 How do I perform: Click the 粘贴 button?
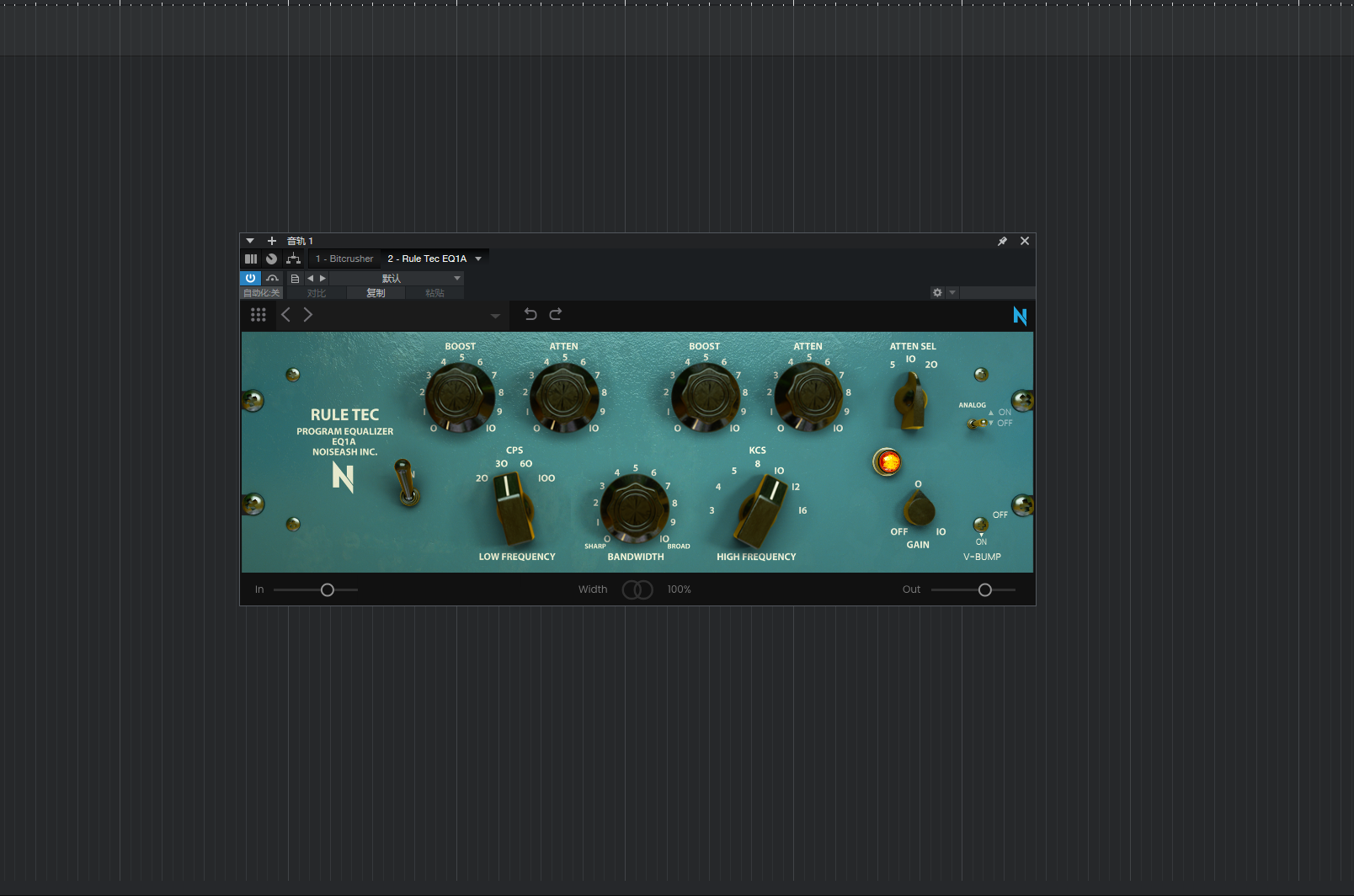click(435, 292)
